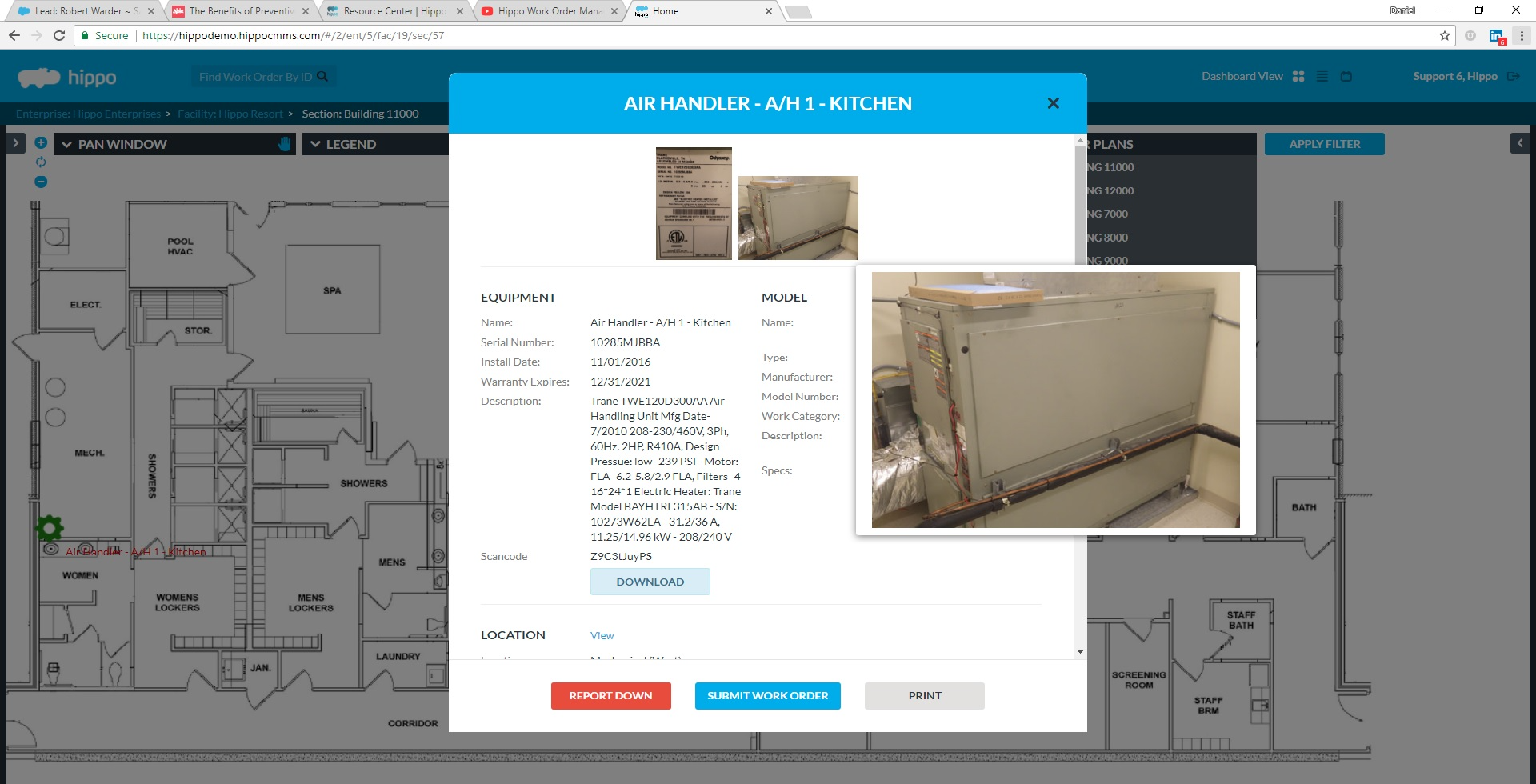Click the green gear equipment marker

(x=50, y=528)
